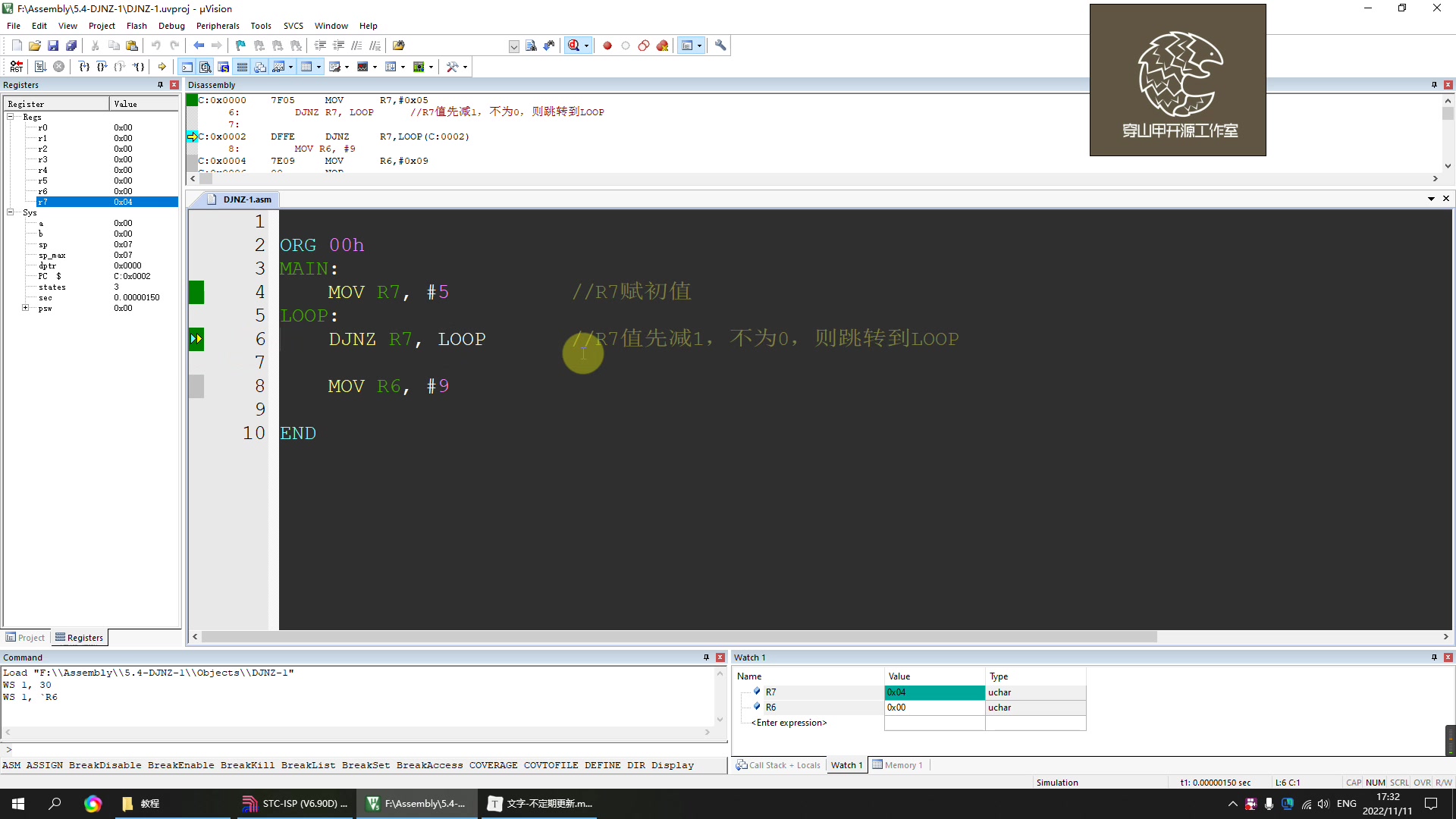
Task: Toggle the Disassembly Window toolbar button
Action: [x=205, y=67]
